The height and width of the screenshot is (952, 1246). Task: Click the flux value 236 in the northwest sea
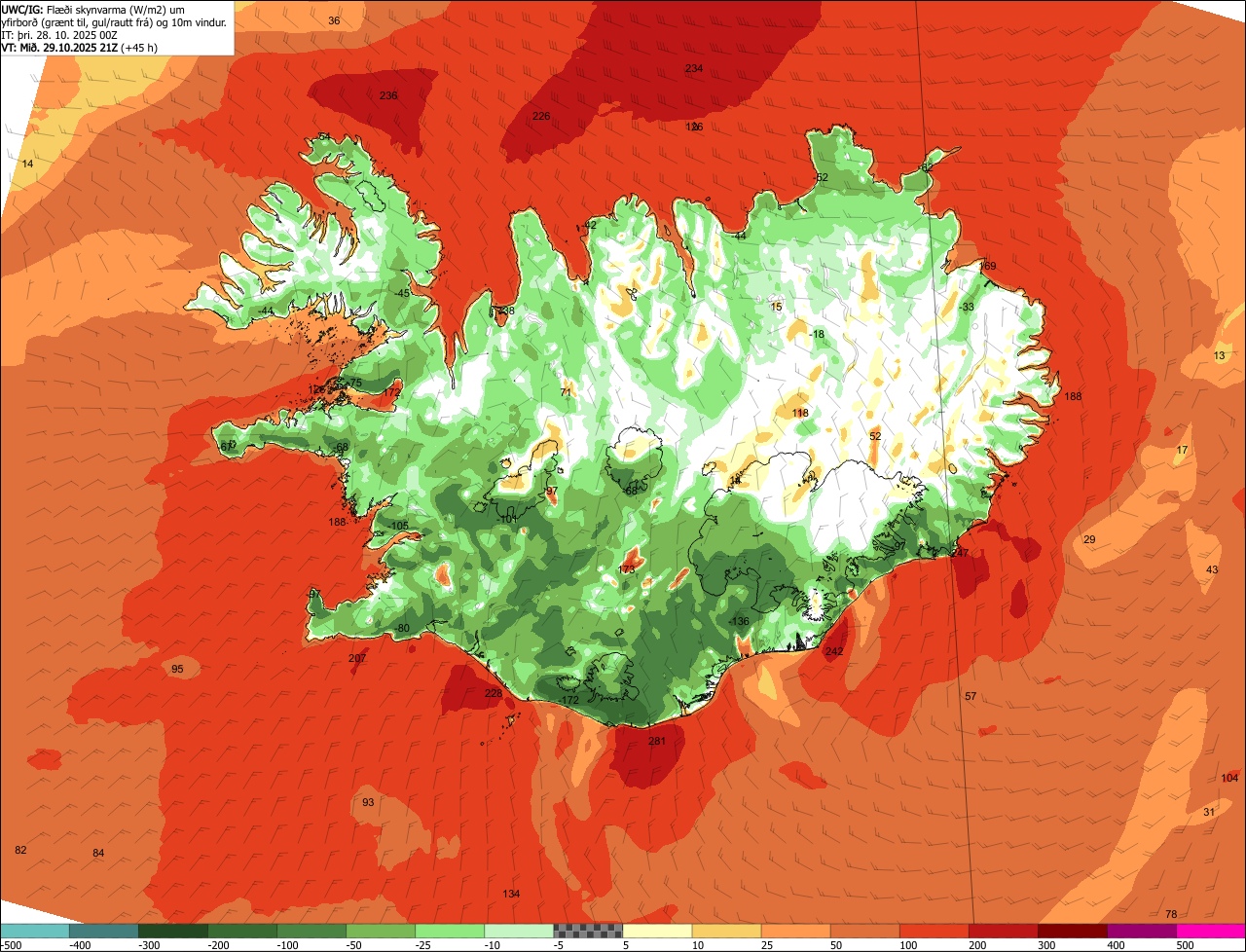pyautogui.click(x=388, y=95)
